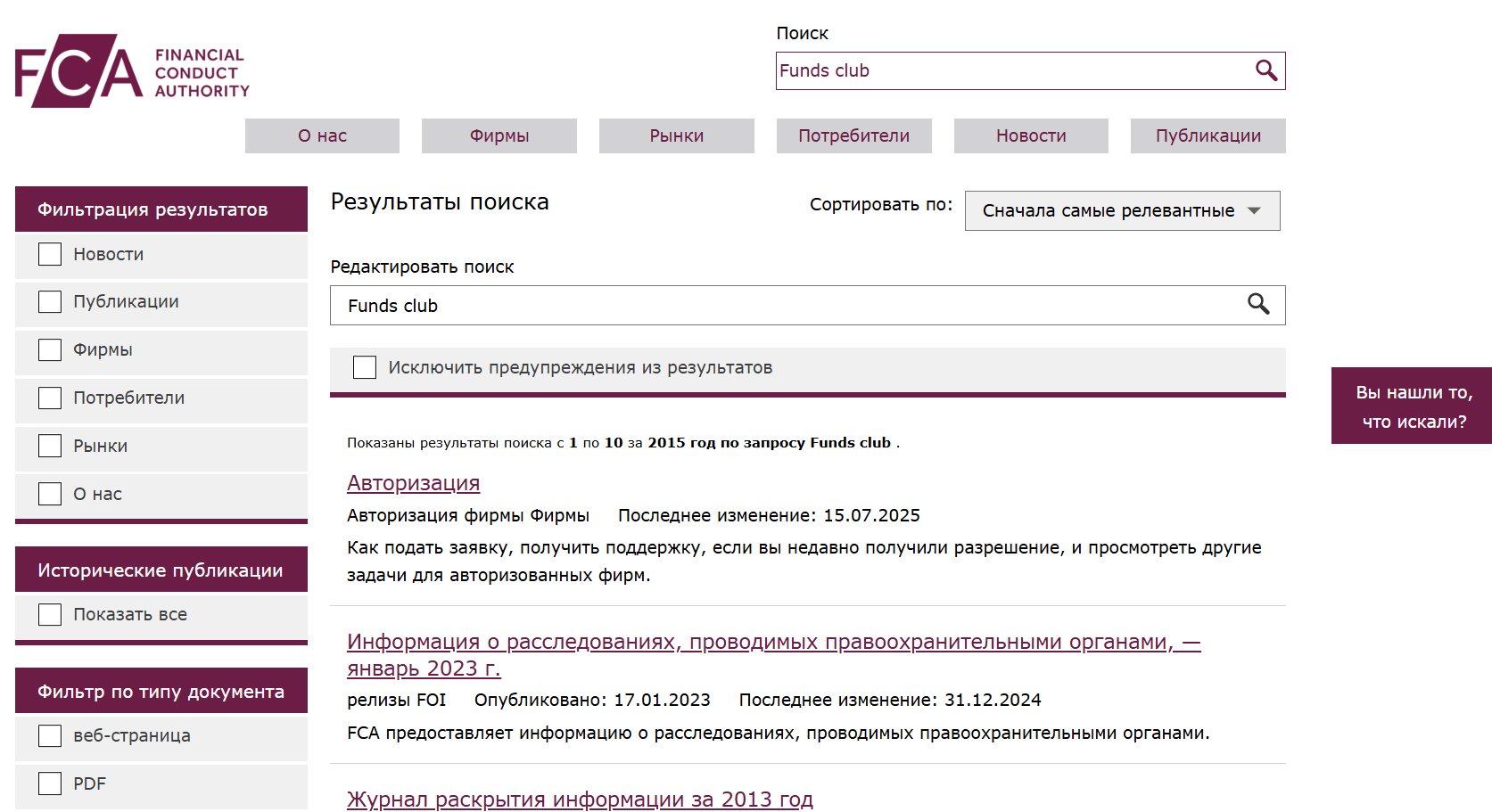Open the Публикации navigation menu

[x=1208, y=136]
